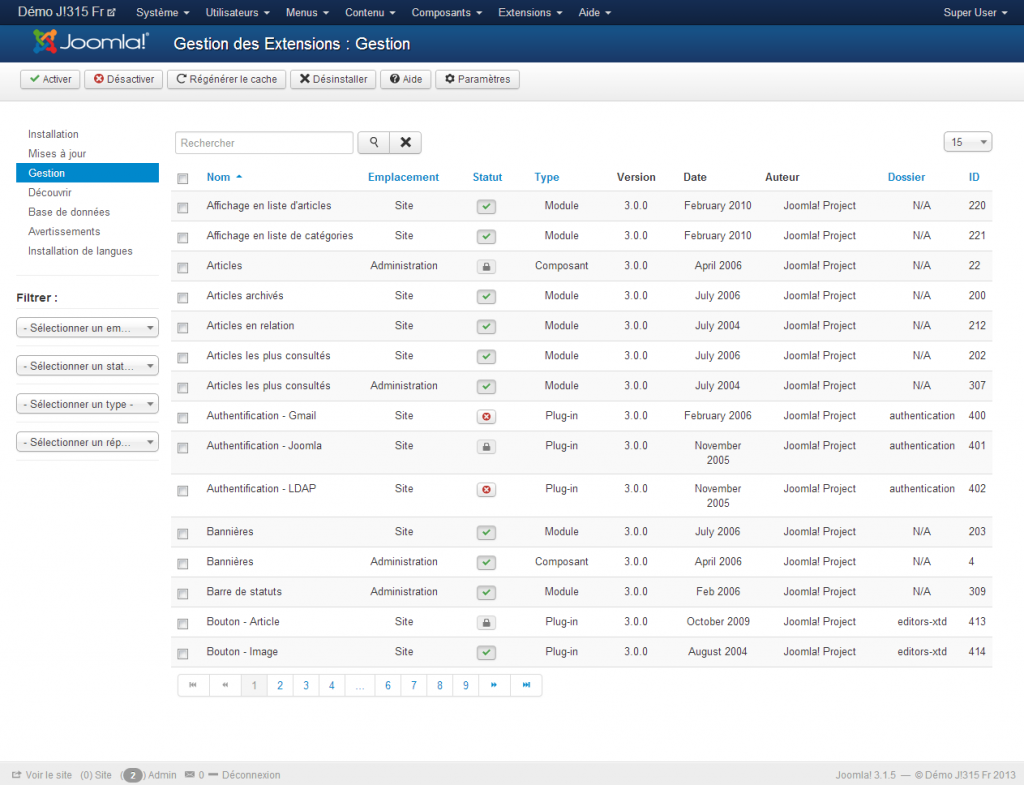Click the Désinstaller toolbar button
The image size is (1024, 785).
(x=332, y=79)
